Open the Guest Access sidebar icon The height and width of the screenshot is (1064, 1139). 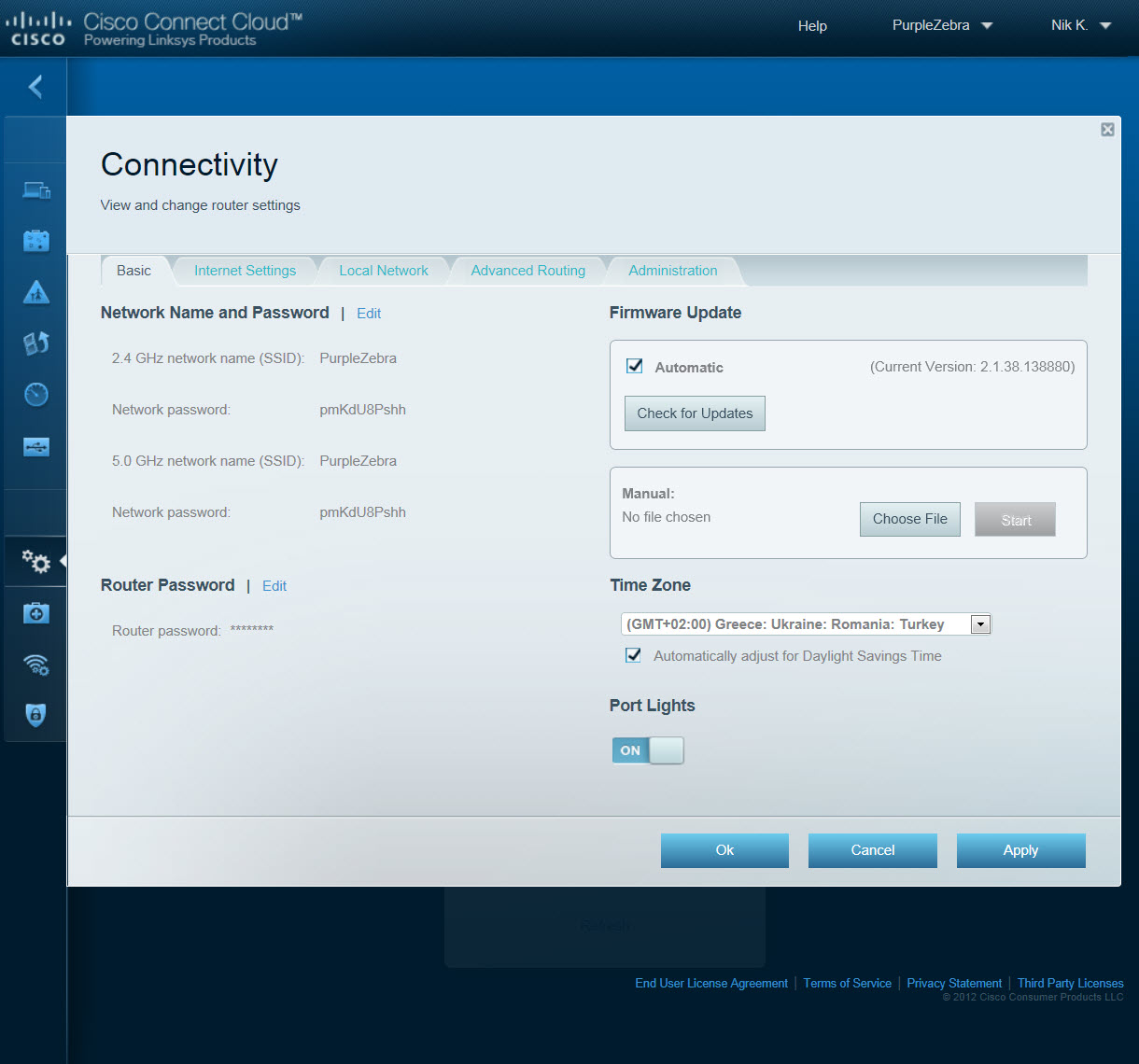coord(36,241)
